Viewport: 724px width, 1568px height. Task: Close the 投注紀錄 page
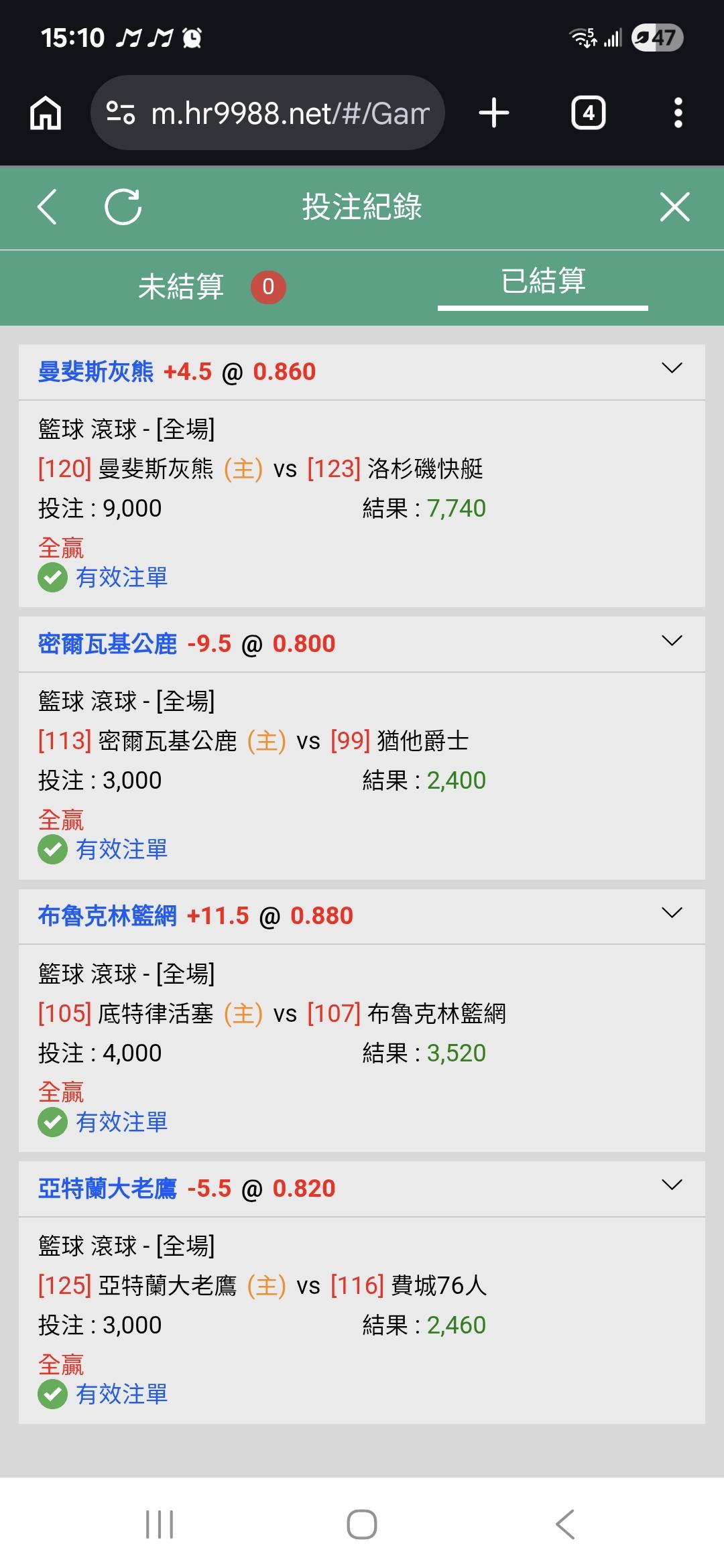click(674, 206)
